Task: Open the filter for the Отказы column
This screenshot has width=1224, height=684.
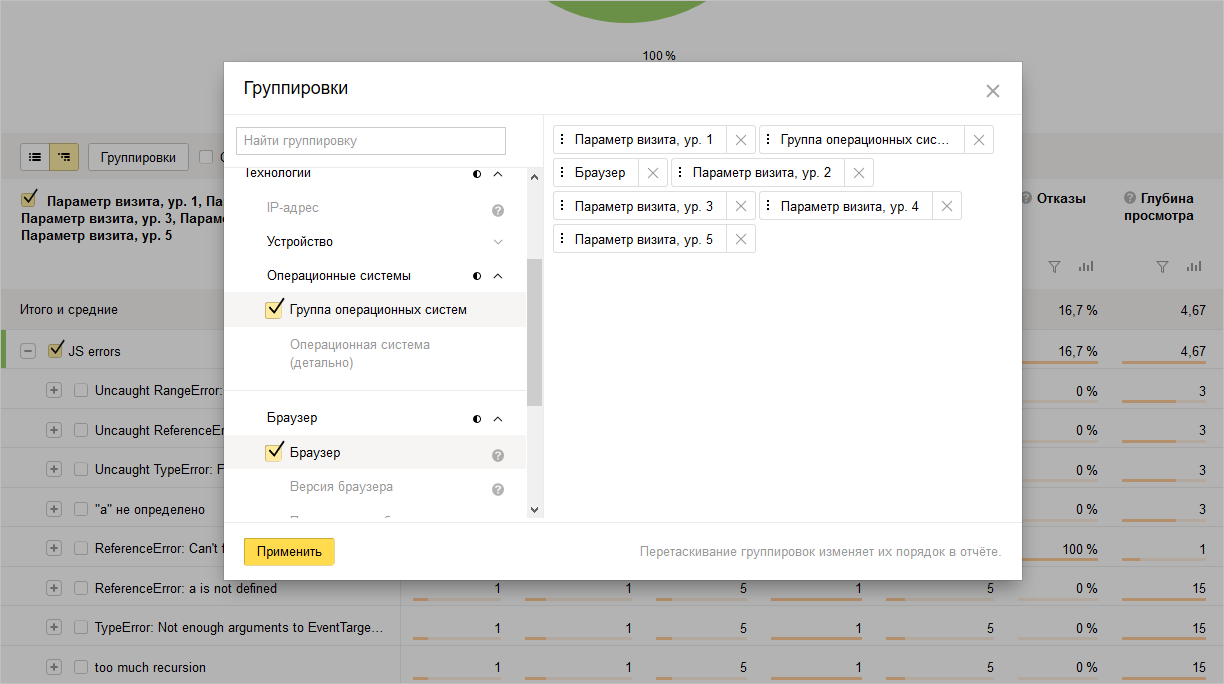Action: click(x=1054, y=267)
